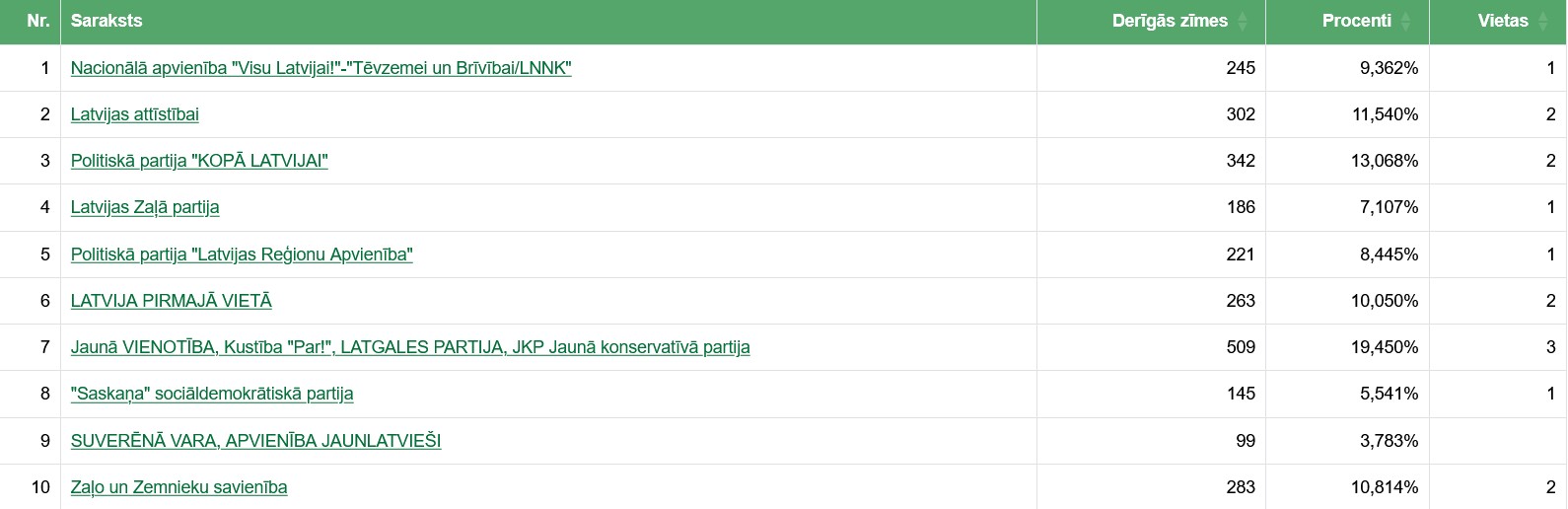Image resolution: width=1568 pixels, height=509 pixels.
Task: Open the Jaunā VIENOTĪBA coalition list link
Action: pyautogui.click(x=410, y=347)
